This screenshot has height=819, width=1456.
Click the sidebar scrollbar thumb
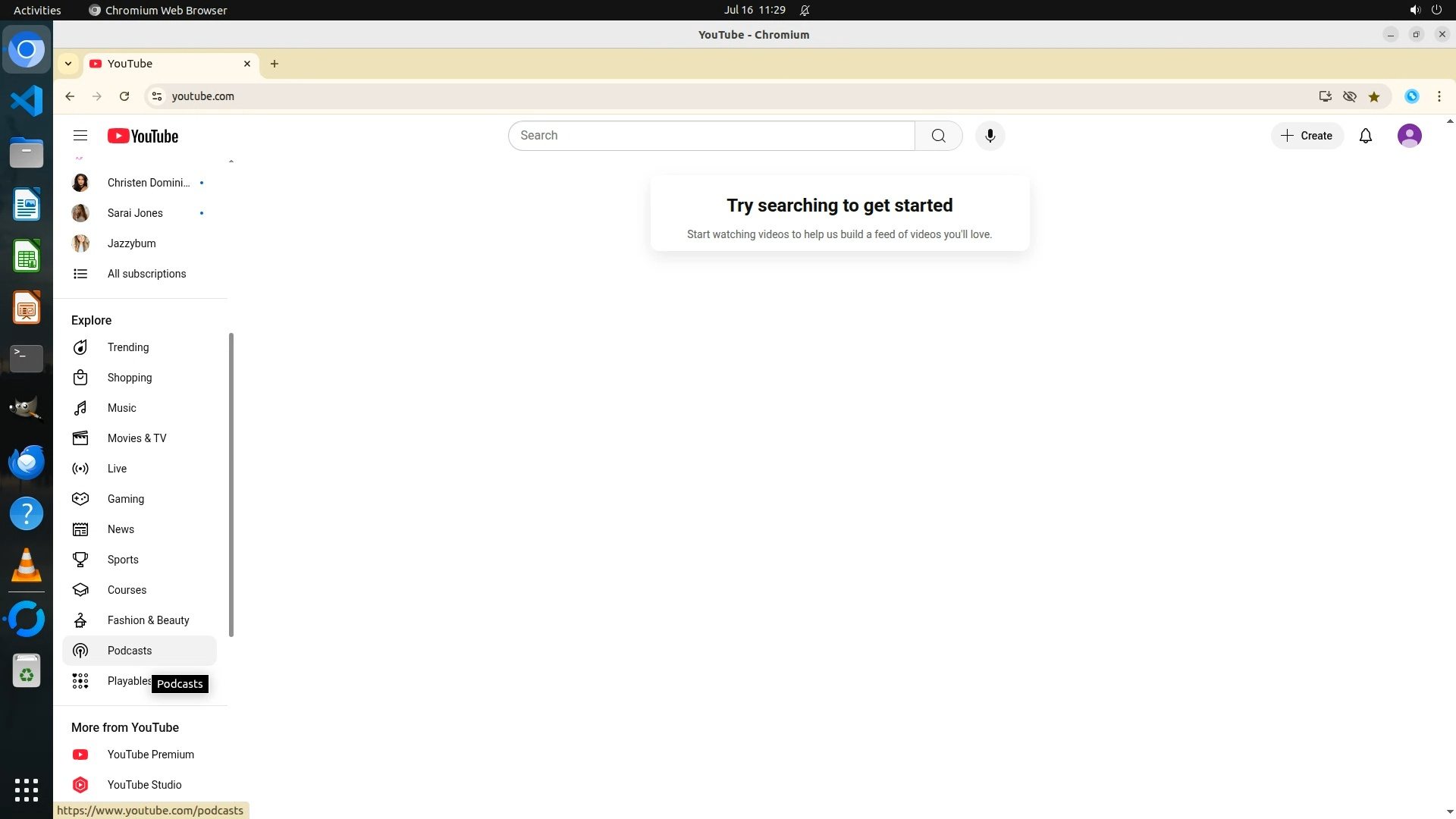(x=231, y=485)
